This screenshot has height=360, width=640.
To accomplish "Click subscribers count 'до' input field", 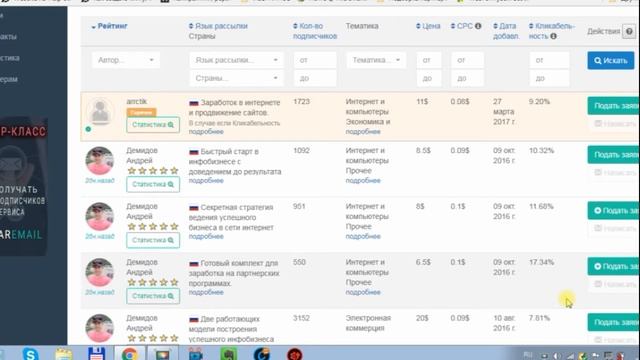I will click(x=315, y=78).
